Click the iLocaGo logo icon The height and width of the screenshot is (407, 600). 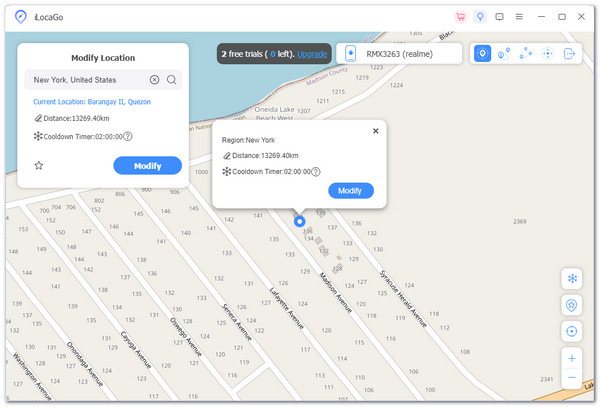pos(21,17)
